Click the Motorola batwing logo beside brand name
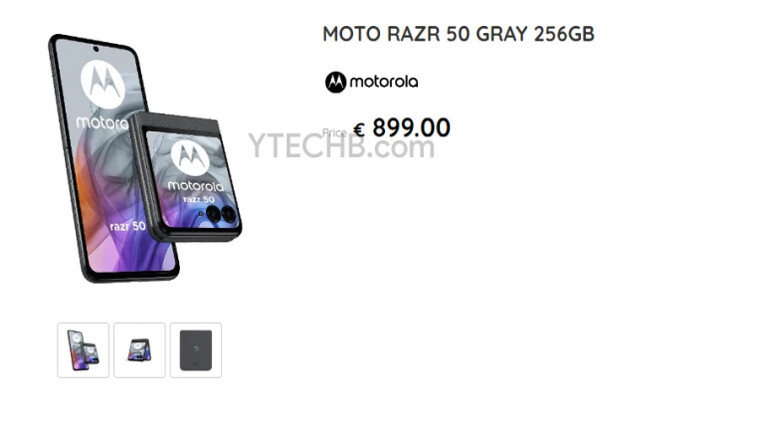 [x=335, y=82]
